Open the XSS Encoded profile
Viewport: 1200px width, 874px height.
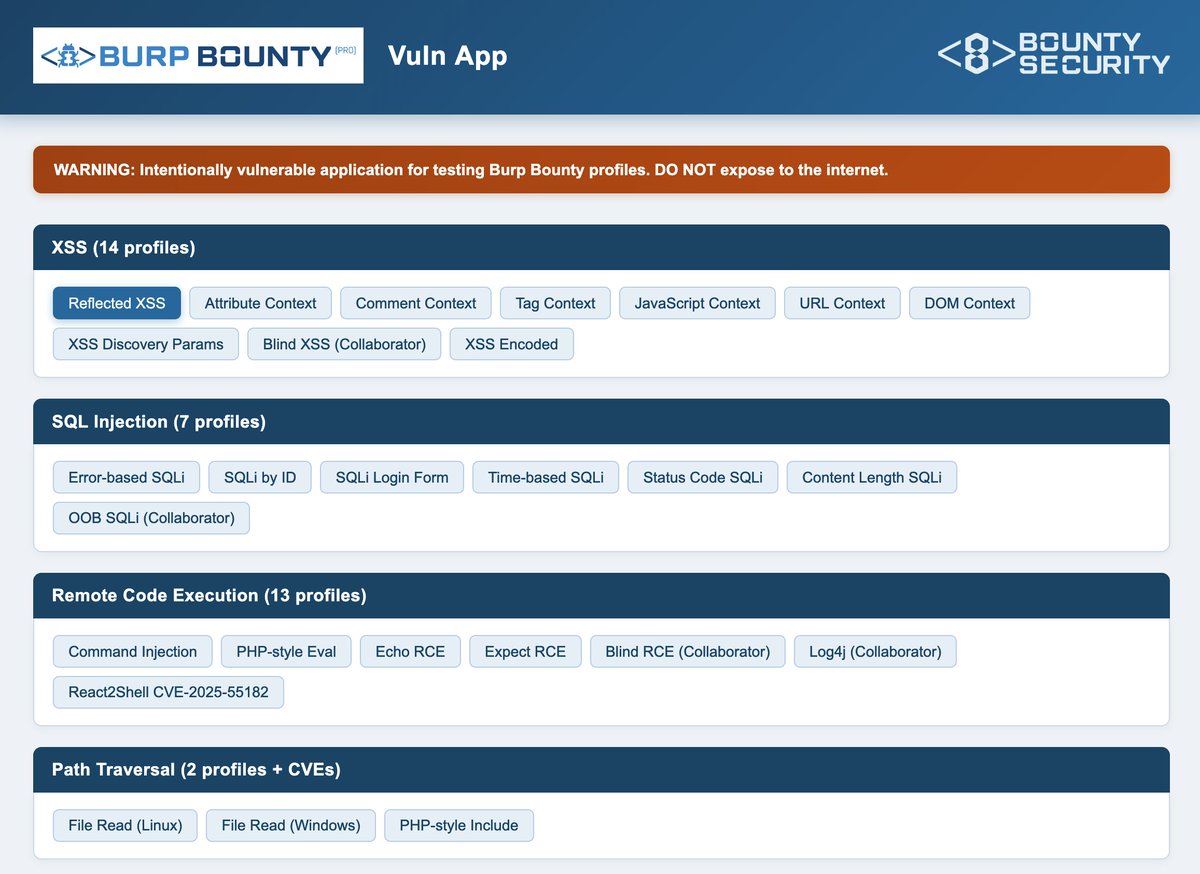tap(511, 343)
